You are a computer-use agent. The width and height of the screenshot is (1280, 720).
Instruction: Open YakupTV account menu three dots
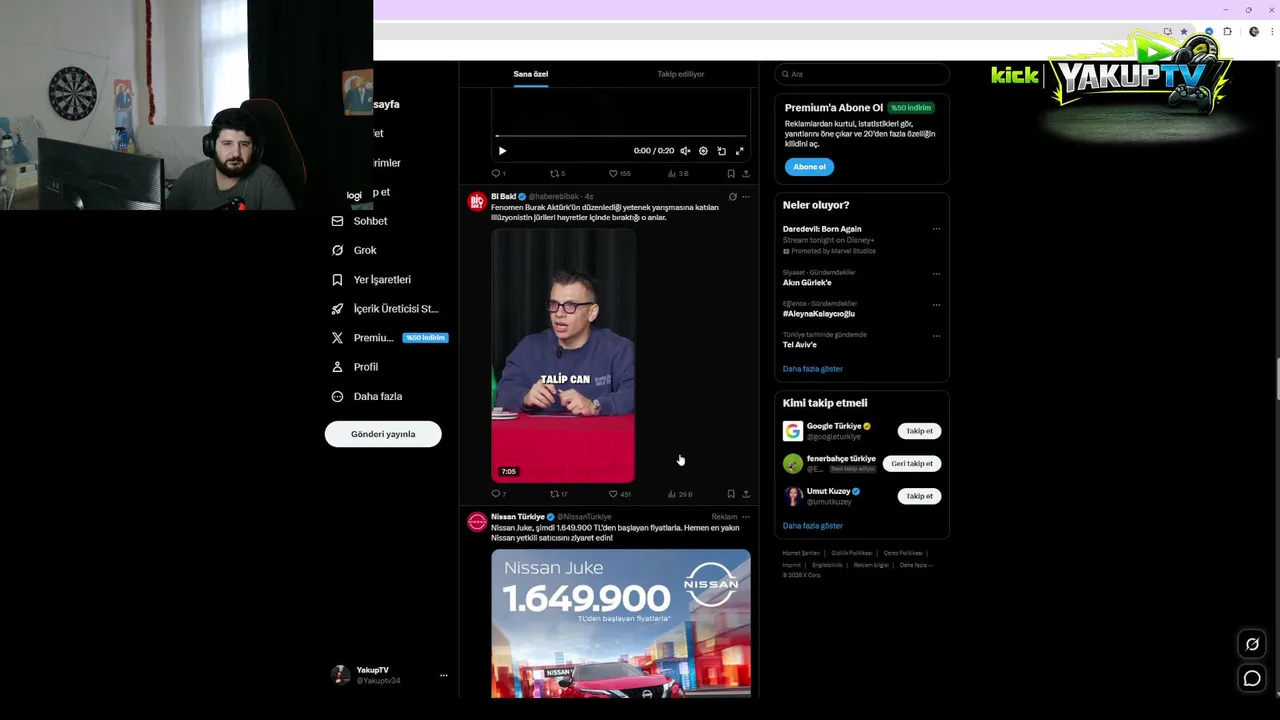pos(444,675)
